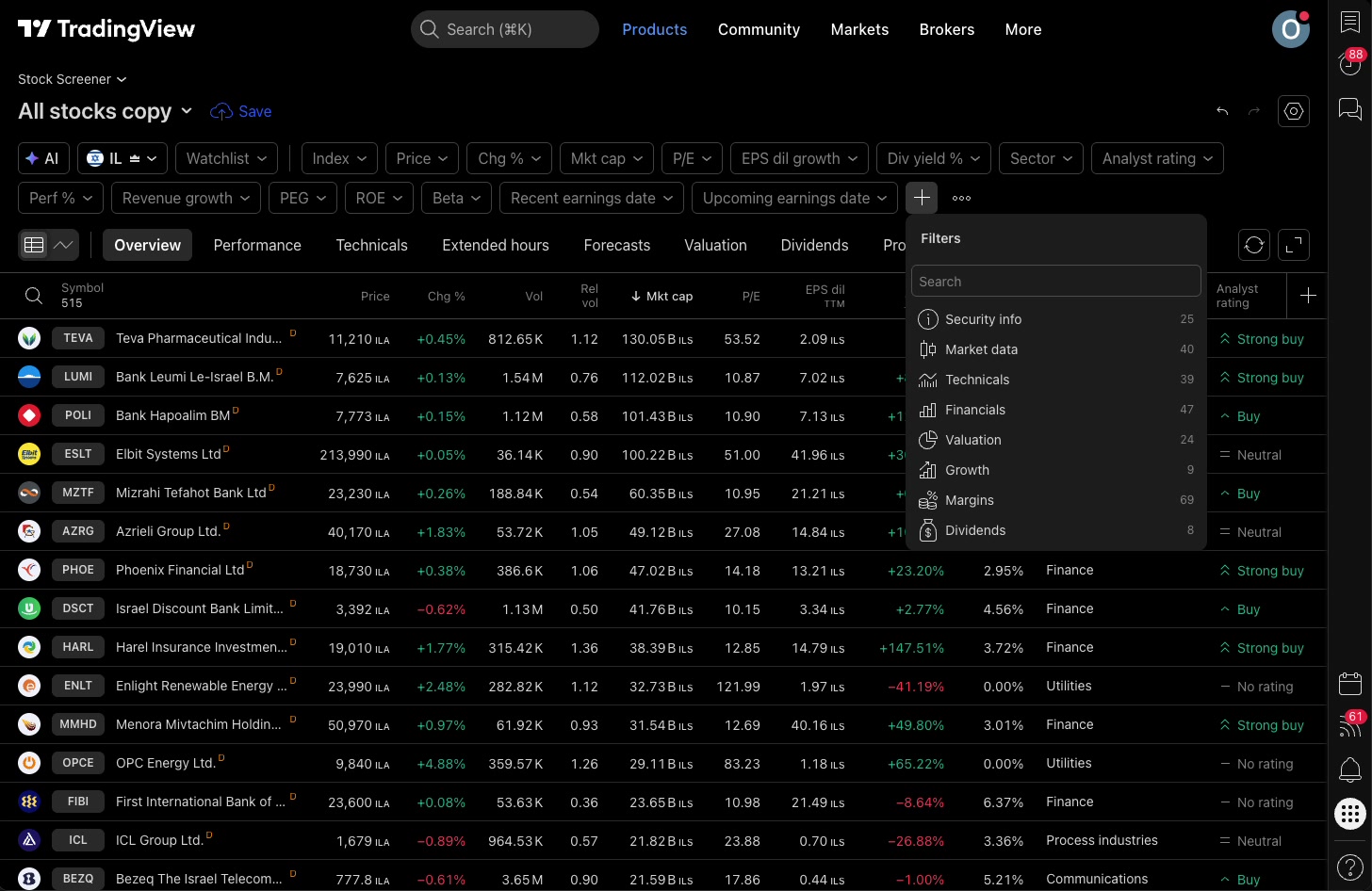Select Market data filter category
The height and width of the screenshot is (891, 1372).
[1055, 349]
